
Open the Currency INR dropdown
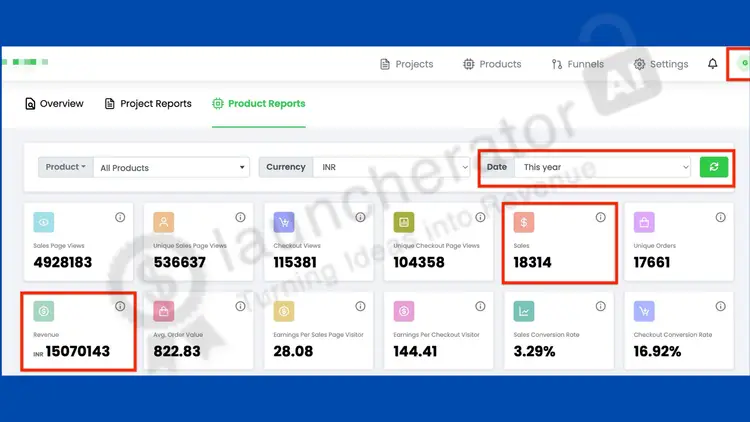(390, 168)
